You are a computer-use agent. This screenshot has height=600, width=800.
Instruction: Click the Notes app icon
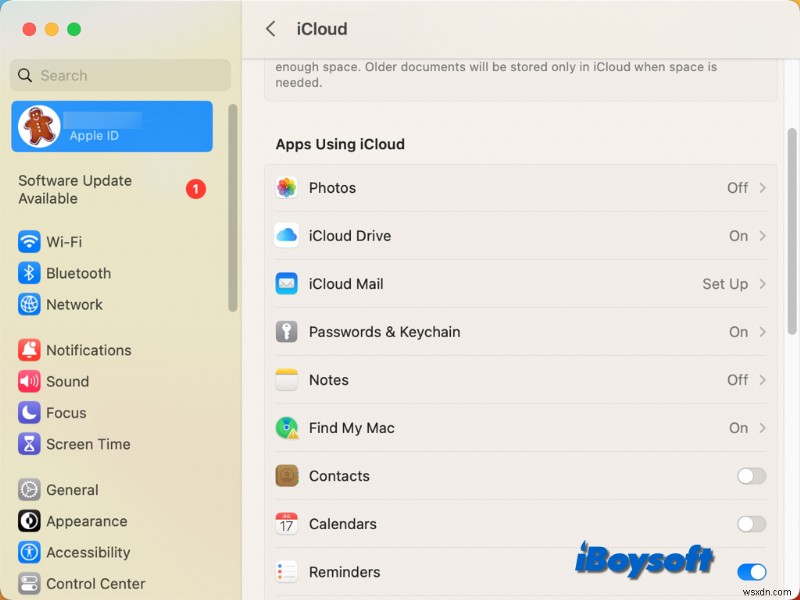tap(286, 380)
